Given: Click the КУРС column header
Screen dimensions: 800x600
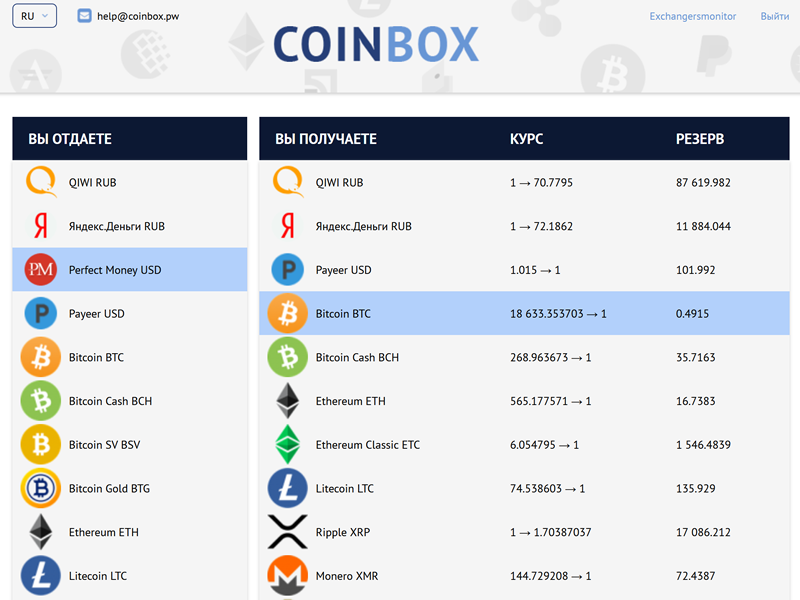Looking at the screenshot, I should coord(527,139).
